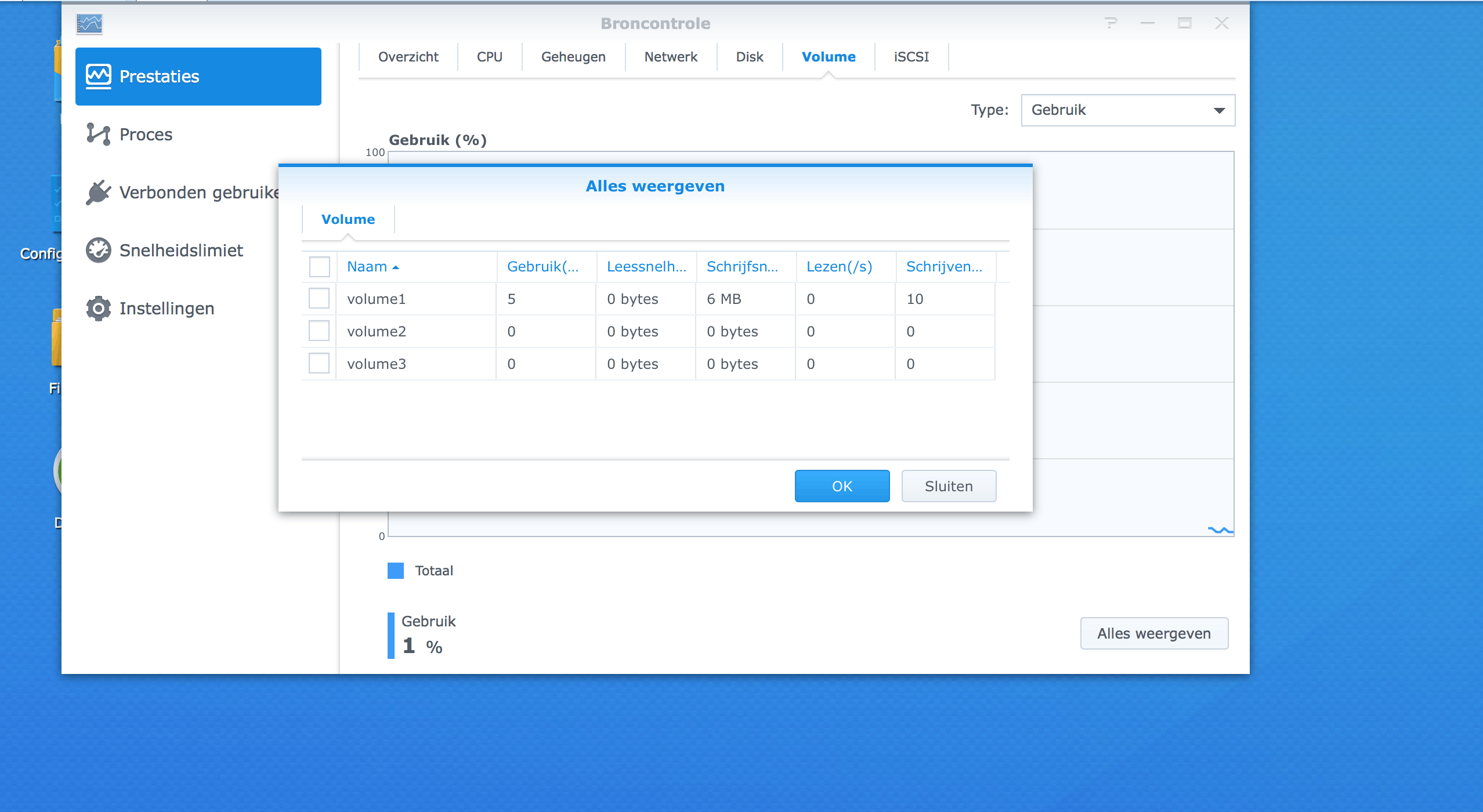Viewport: 1483px width, 812px height.
Task: Click the Proces sidebar icon
Action: (98, 134)
